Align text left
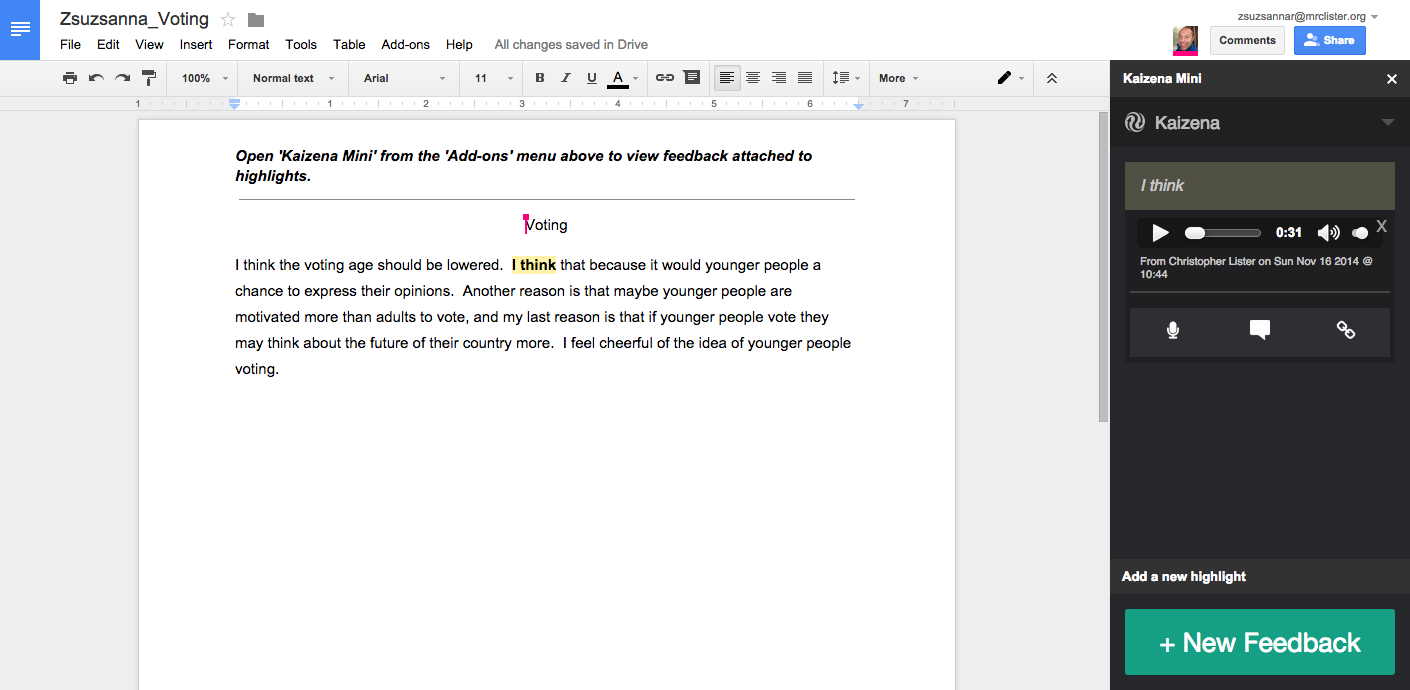1410x690 pixels. click(727, 78)
